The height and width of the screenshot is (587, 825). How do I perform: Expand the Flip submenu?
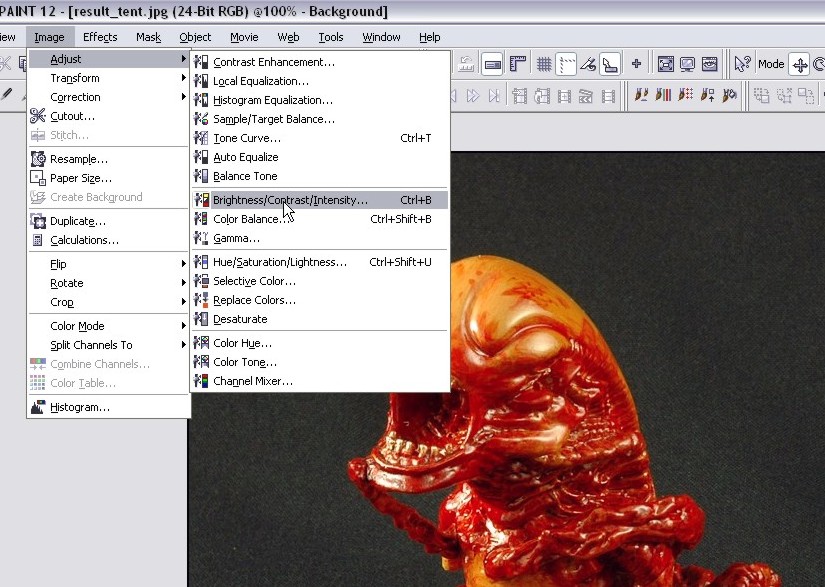(x=108, y=264)
